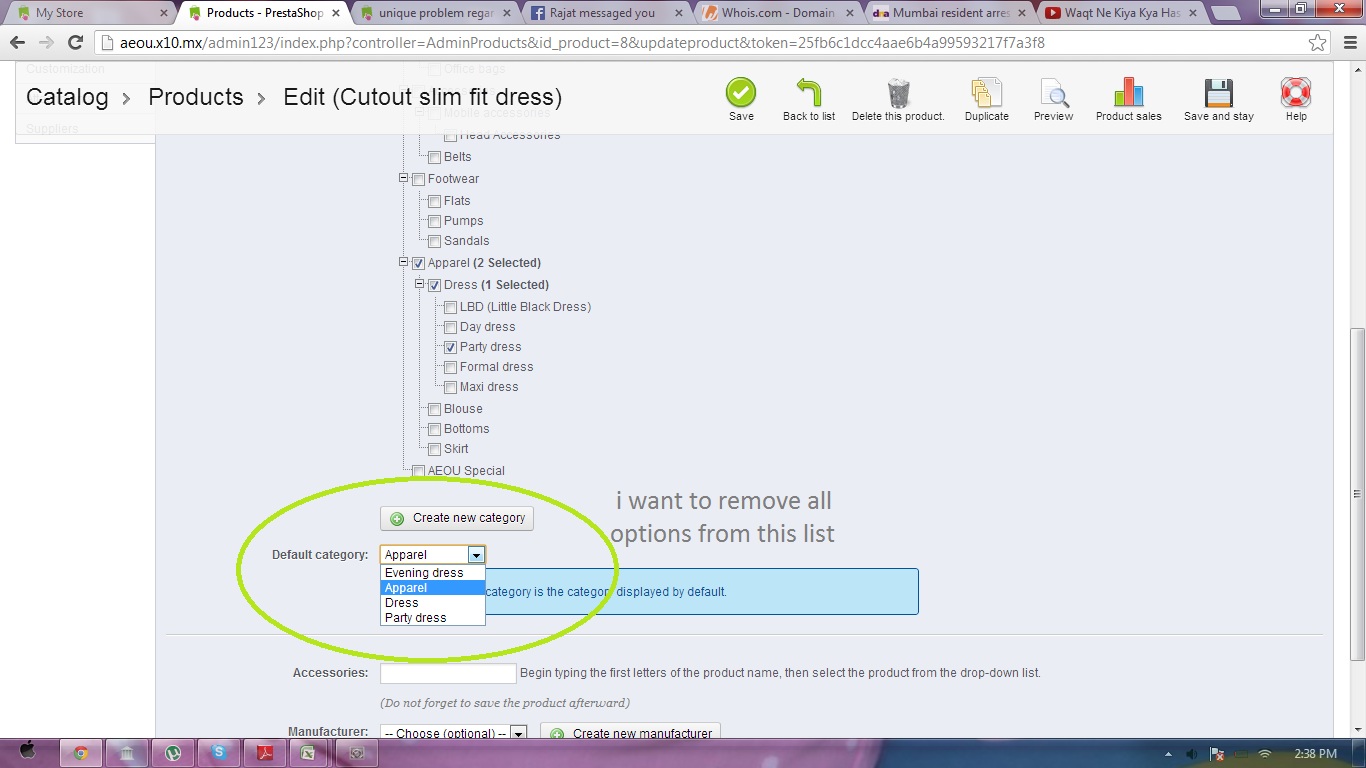Click the Duplicate product icon
This screenshot has height=768, width=1366.
(x=987, y=93)
